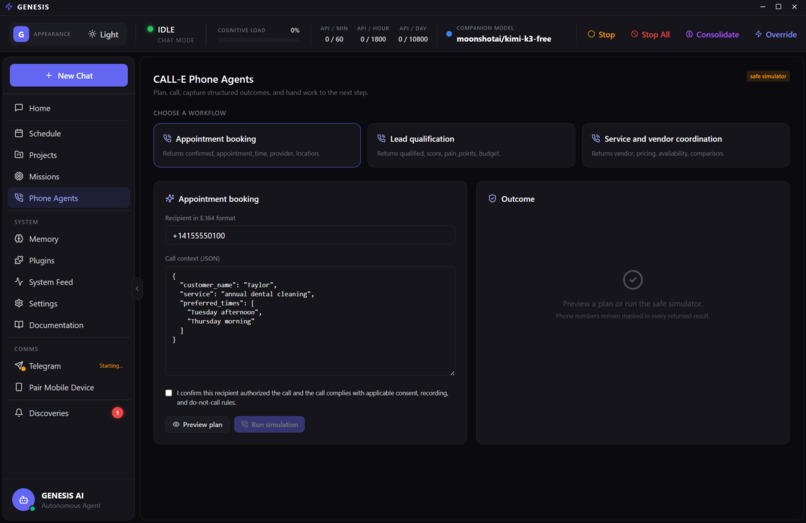Click the Outcome shield icon
Viewport: 806px width, 523px height.
(x=492, y=199)
